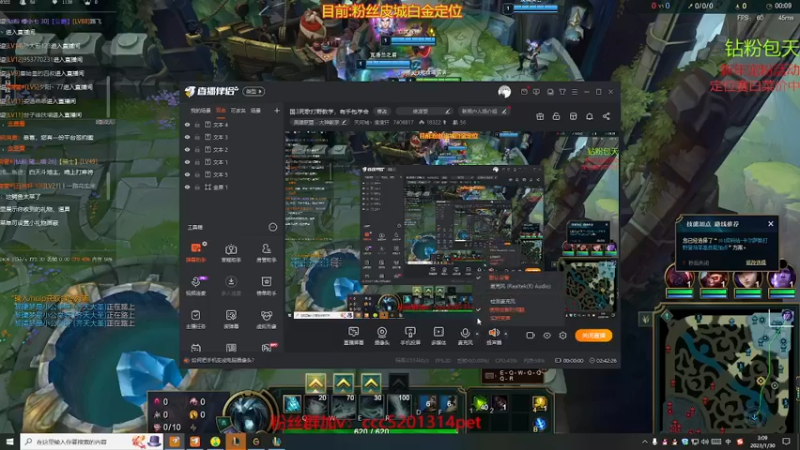Open the gift box icon above the preview
This screenshot has height=450, width=800.
tap(540, 116)
